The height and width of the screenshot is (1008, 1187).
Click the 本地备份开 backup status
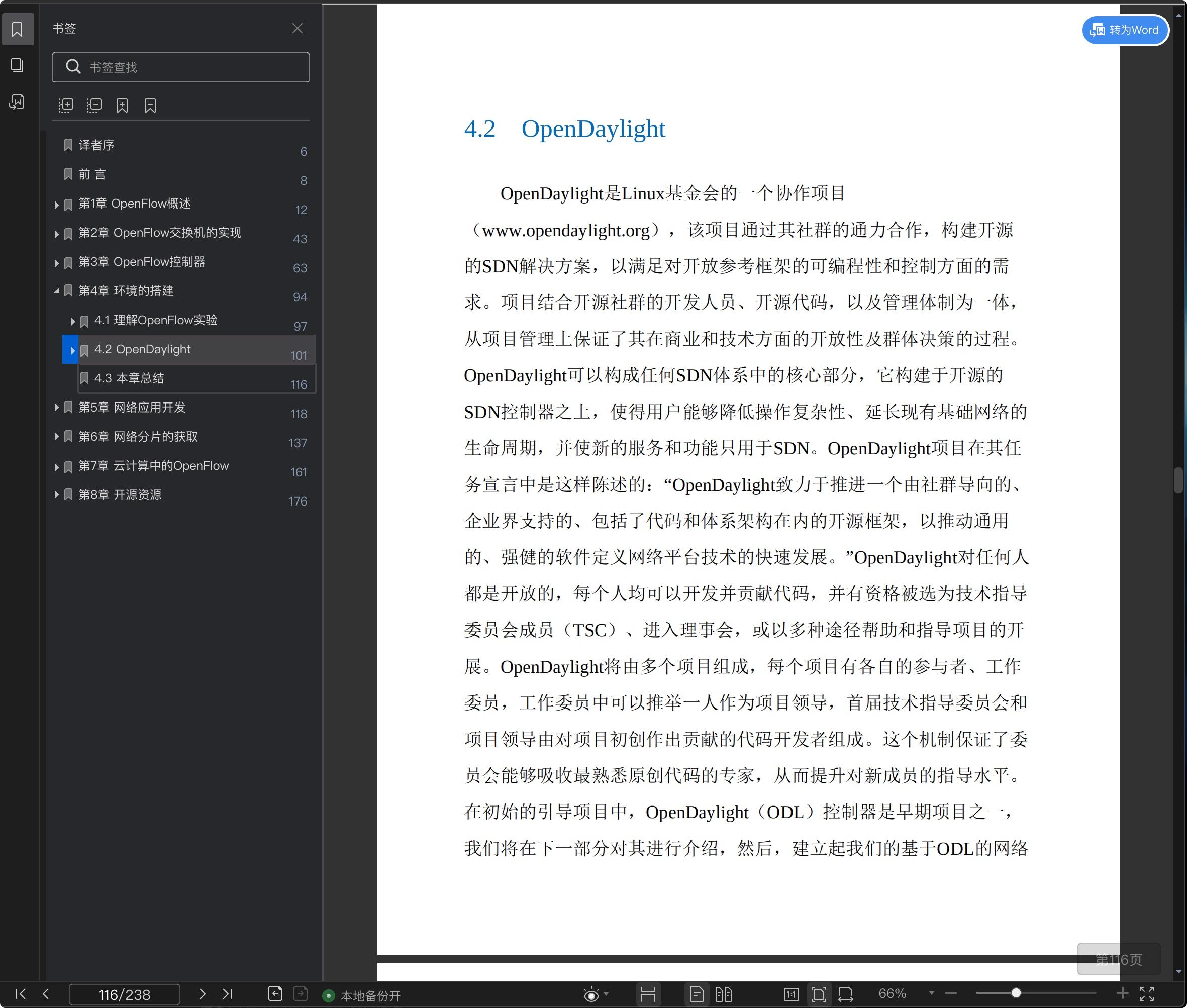(362, 996)
